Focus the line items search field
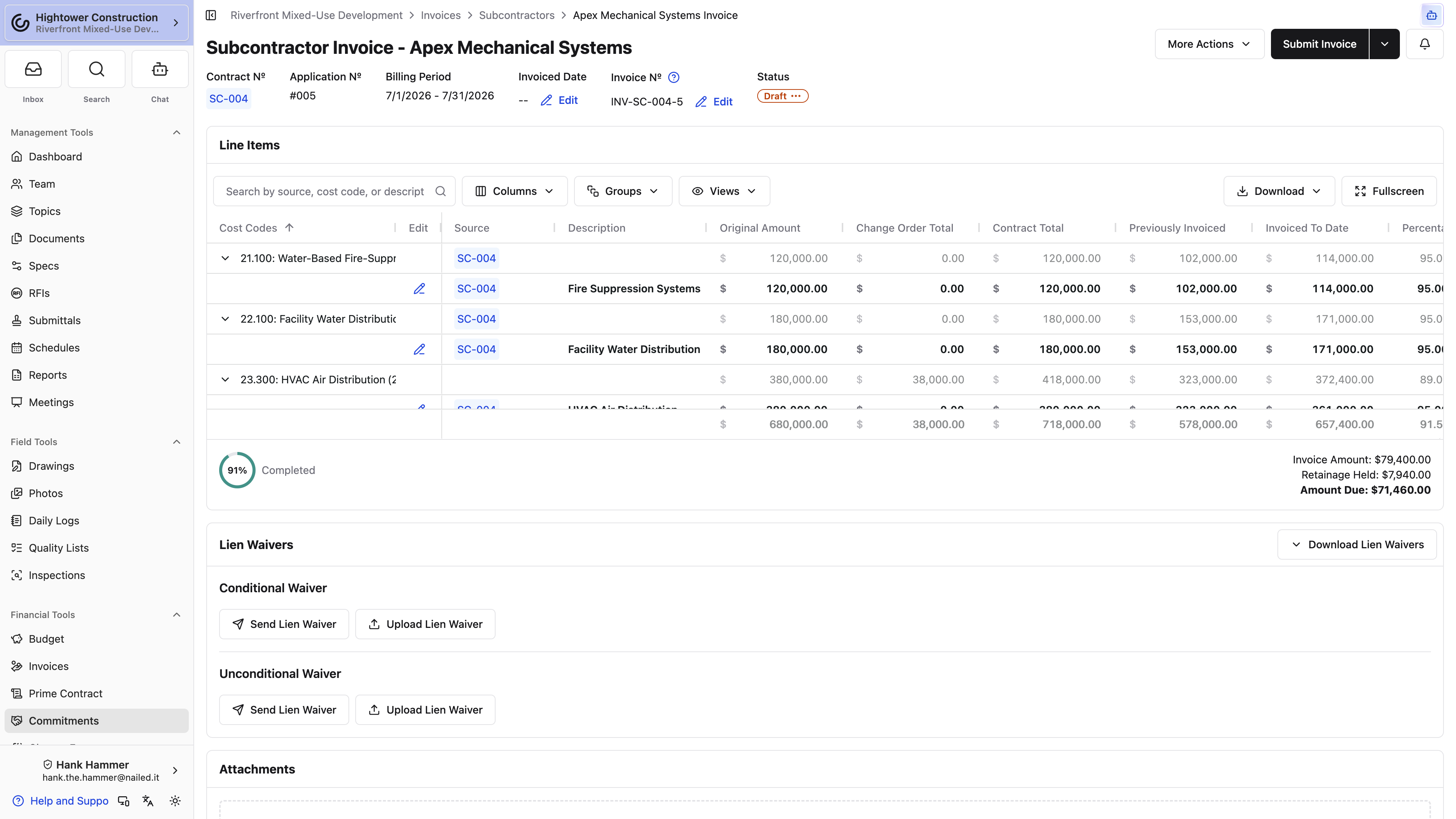This screenshot has width=1456, height=819. [334, 191]
